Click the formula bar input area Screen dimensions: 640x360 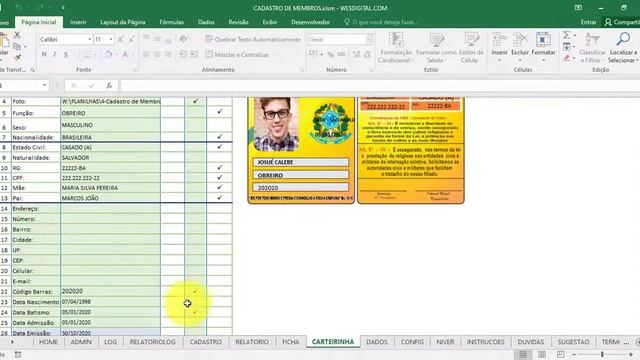[380, 85]
